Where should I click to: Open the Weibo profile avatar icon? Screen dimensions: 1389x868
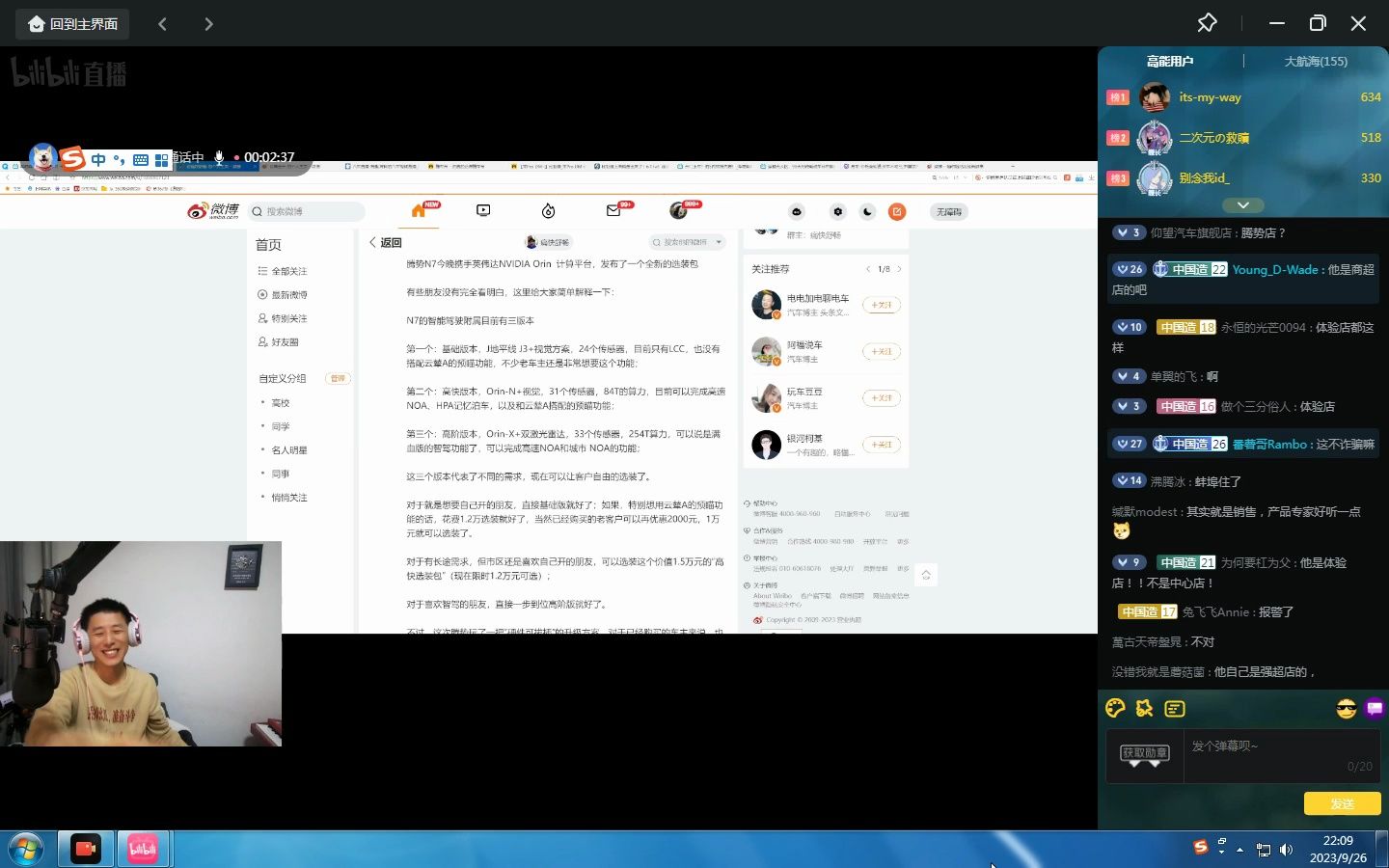pyautogui.click(x=678, y=211)
